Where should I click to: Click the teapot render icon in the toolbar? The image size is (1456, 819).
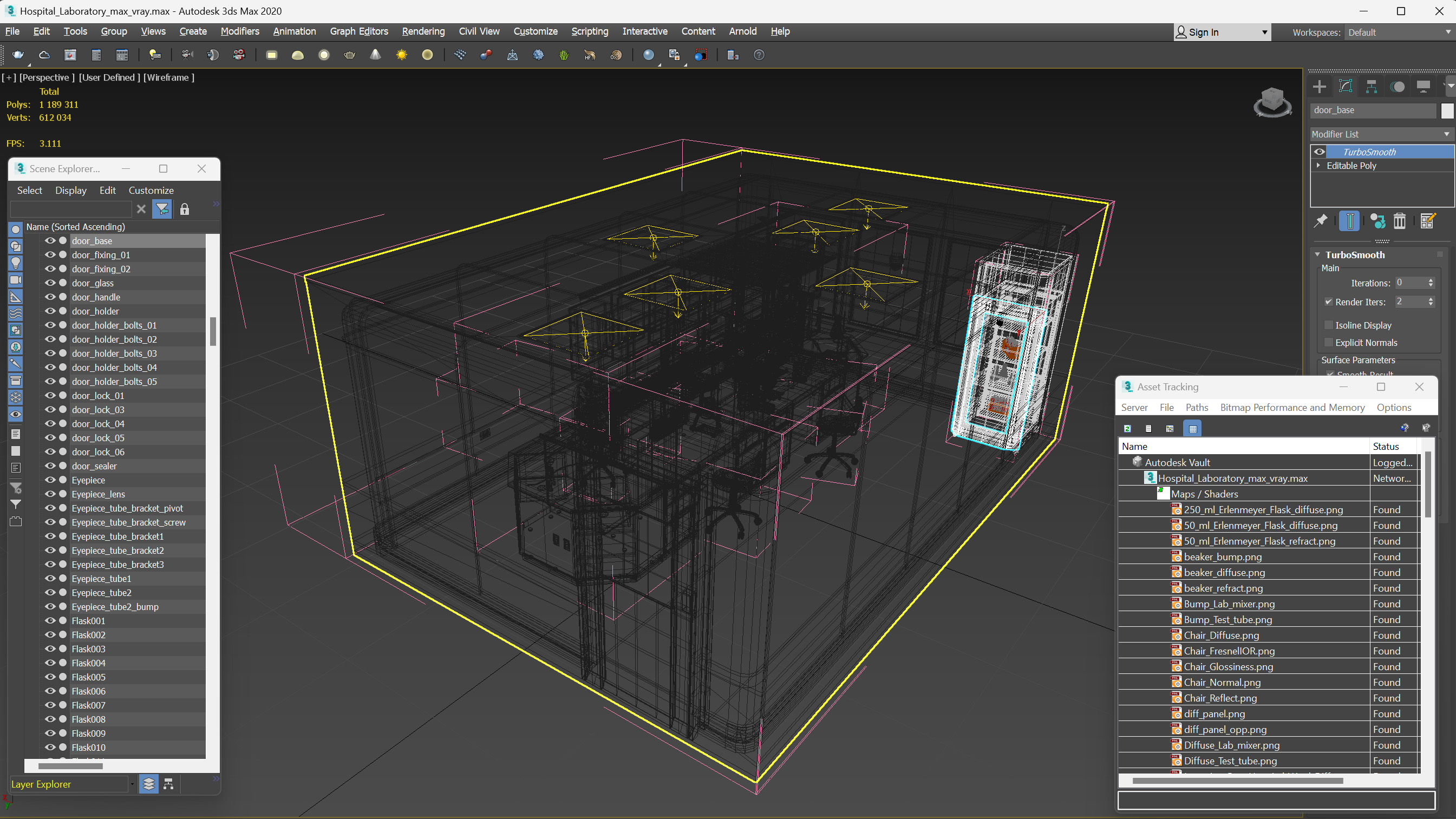click(18, 55)
